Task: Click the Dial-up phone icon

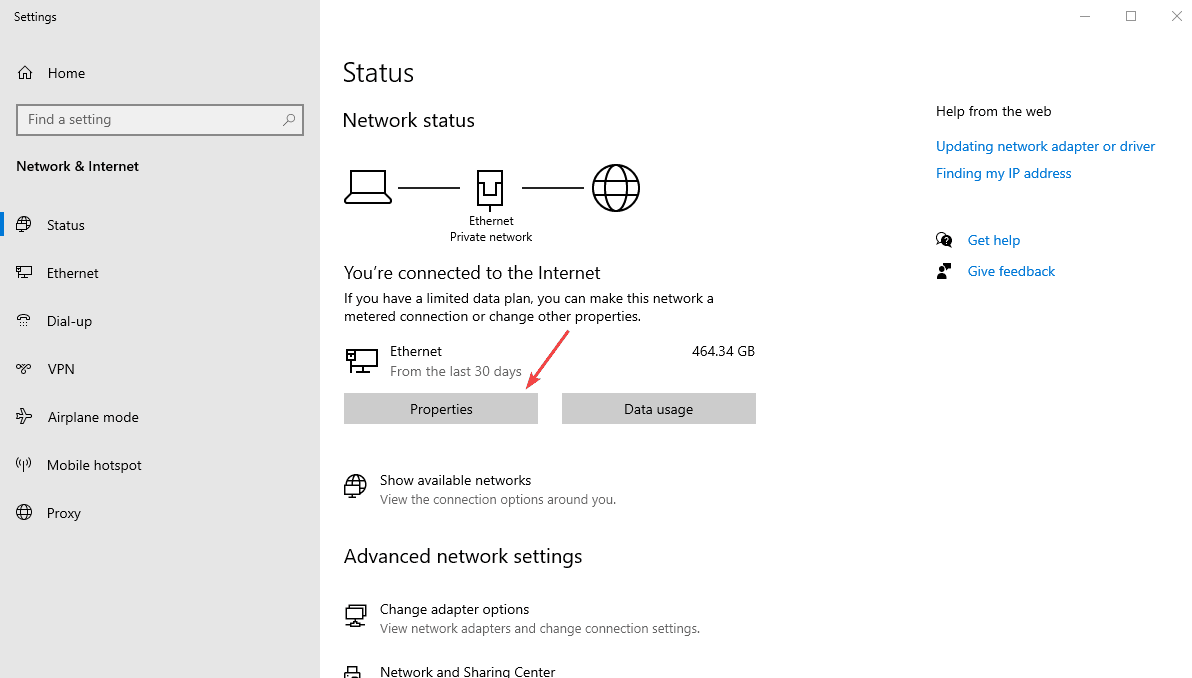Action: click(x=25, y=321)
